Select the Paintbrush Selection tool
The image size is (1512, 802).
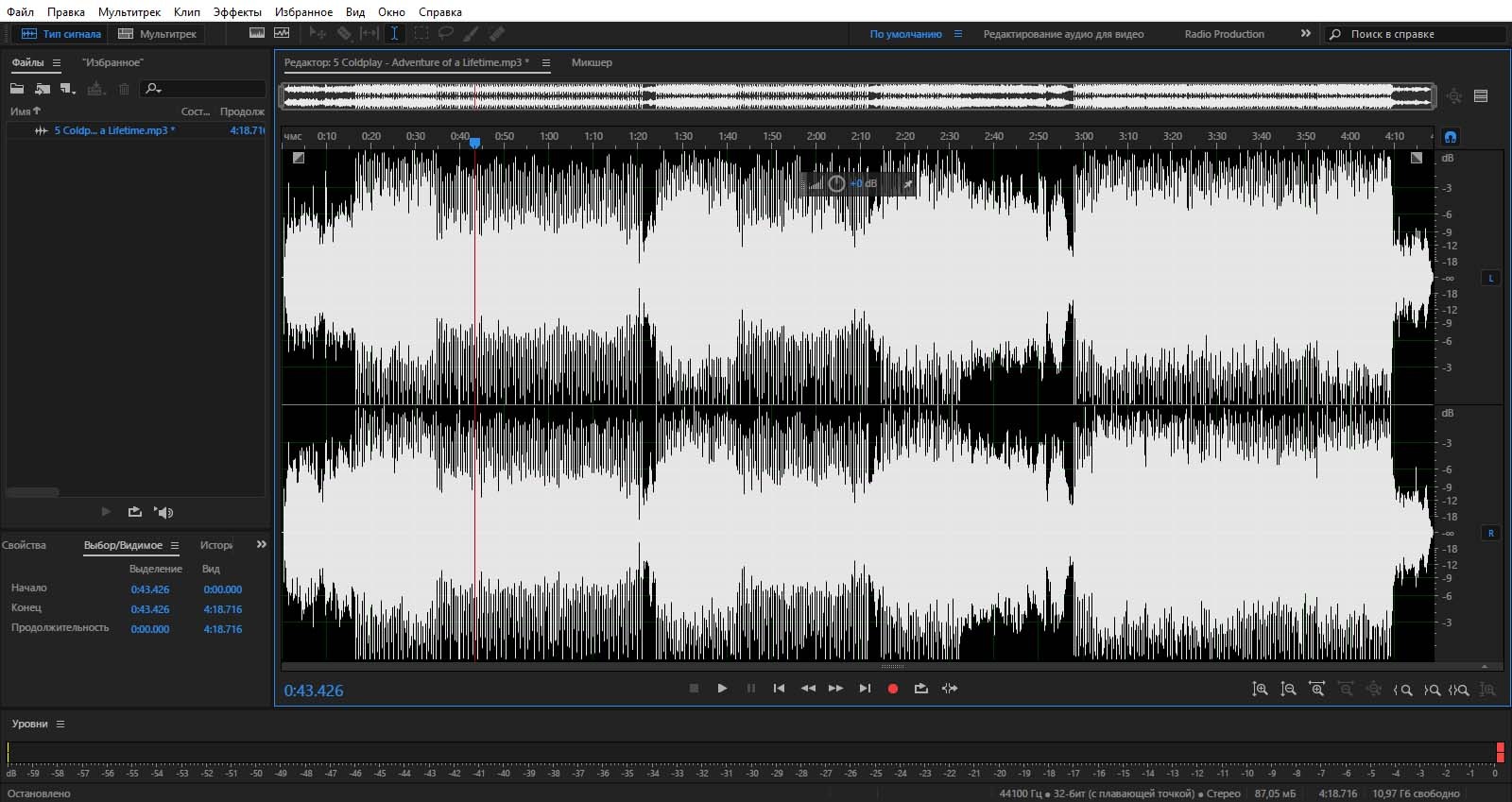pyautogui.click(x=471, y=33)
